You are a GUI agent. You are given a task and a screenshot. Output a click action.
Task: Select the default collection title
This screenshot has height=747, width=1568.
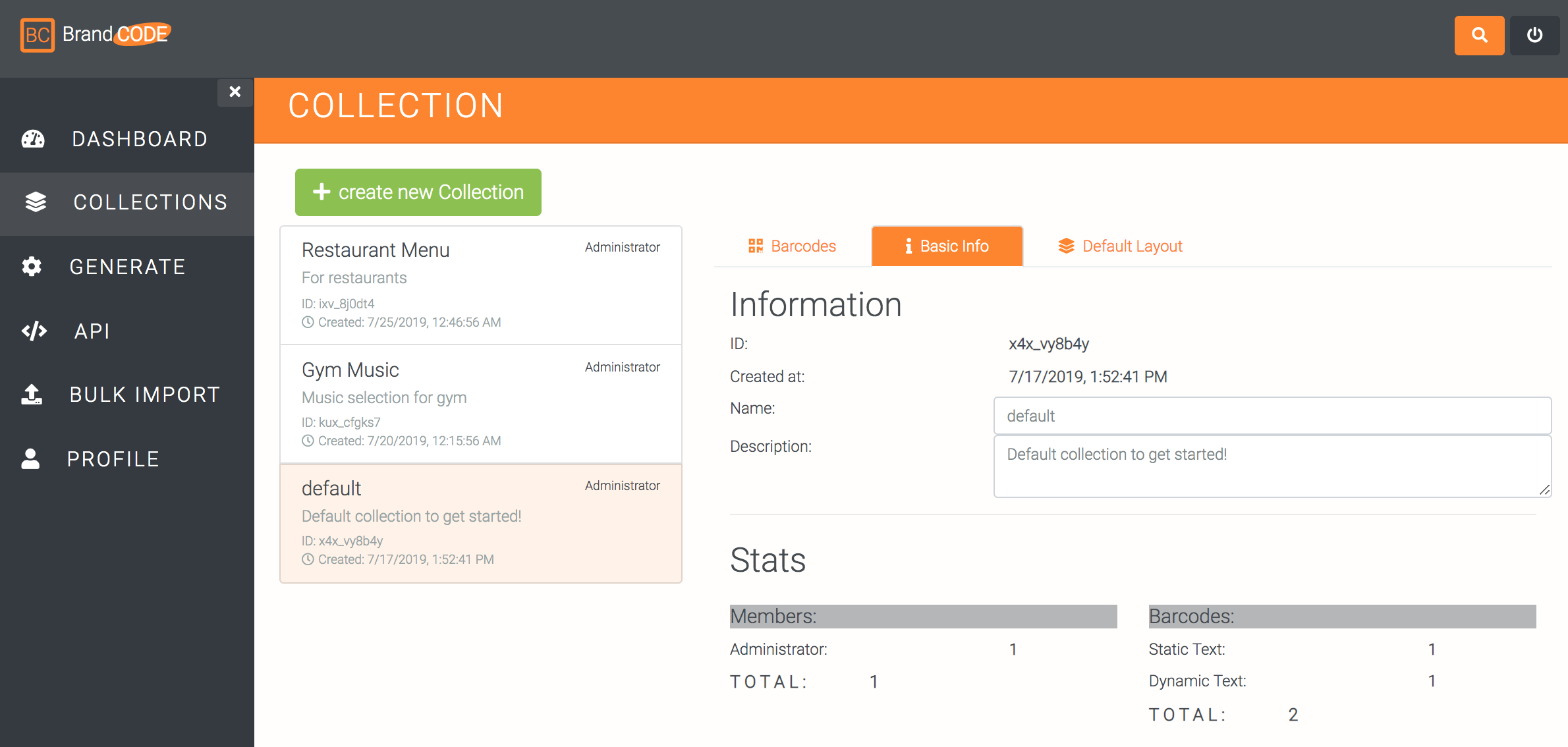click(331, 488)
